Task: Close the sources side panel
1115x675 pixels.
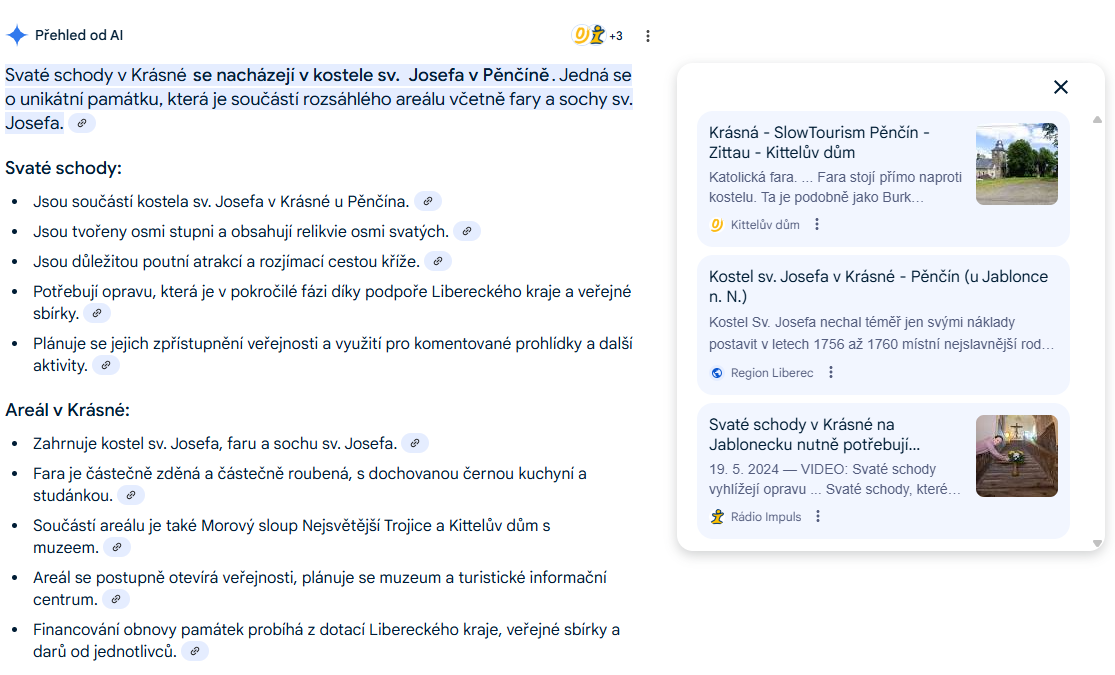Action: [x=1060, y=87]
